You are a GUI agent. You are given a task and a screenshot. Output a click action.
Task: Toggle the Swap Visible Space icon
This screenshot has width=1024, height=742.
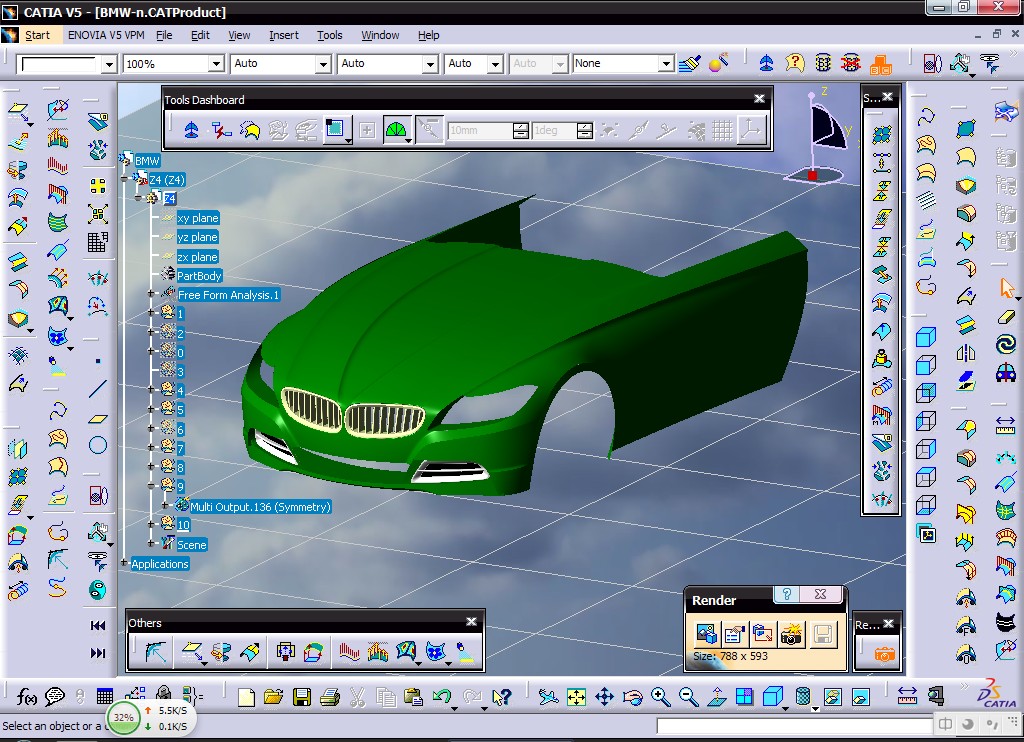pos(861,698)
